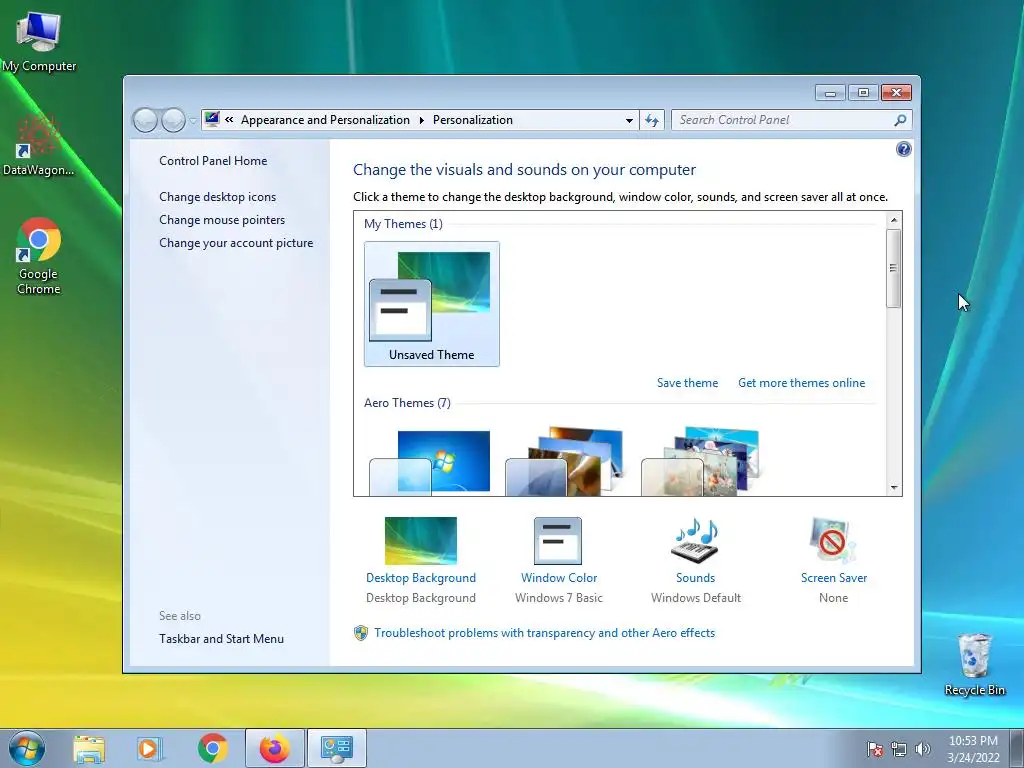1024x768 pixels.
Task: Go to Control Panel Home
Action: (213, 161)
